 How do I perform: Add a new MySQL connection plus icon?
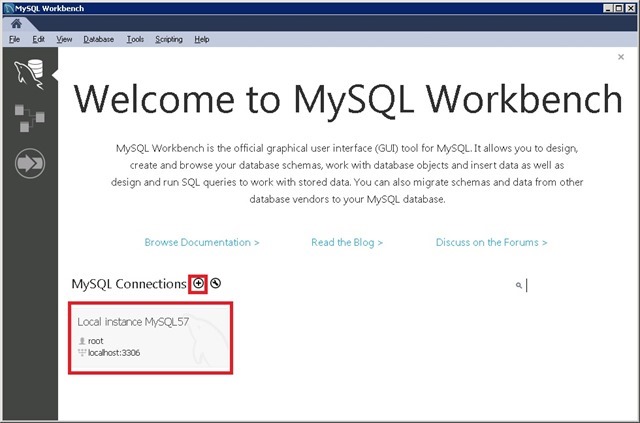click(x=198, y=283)
